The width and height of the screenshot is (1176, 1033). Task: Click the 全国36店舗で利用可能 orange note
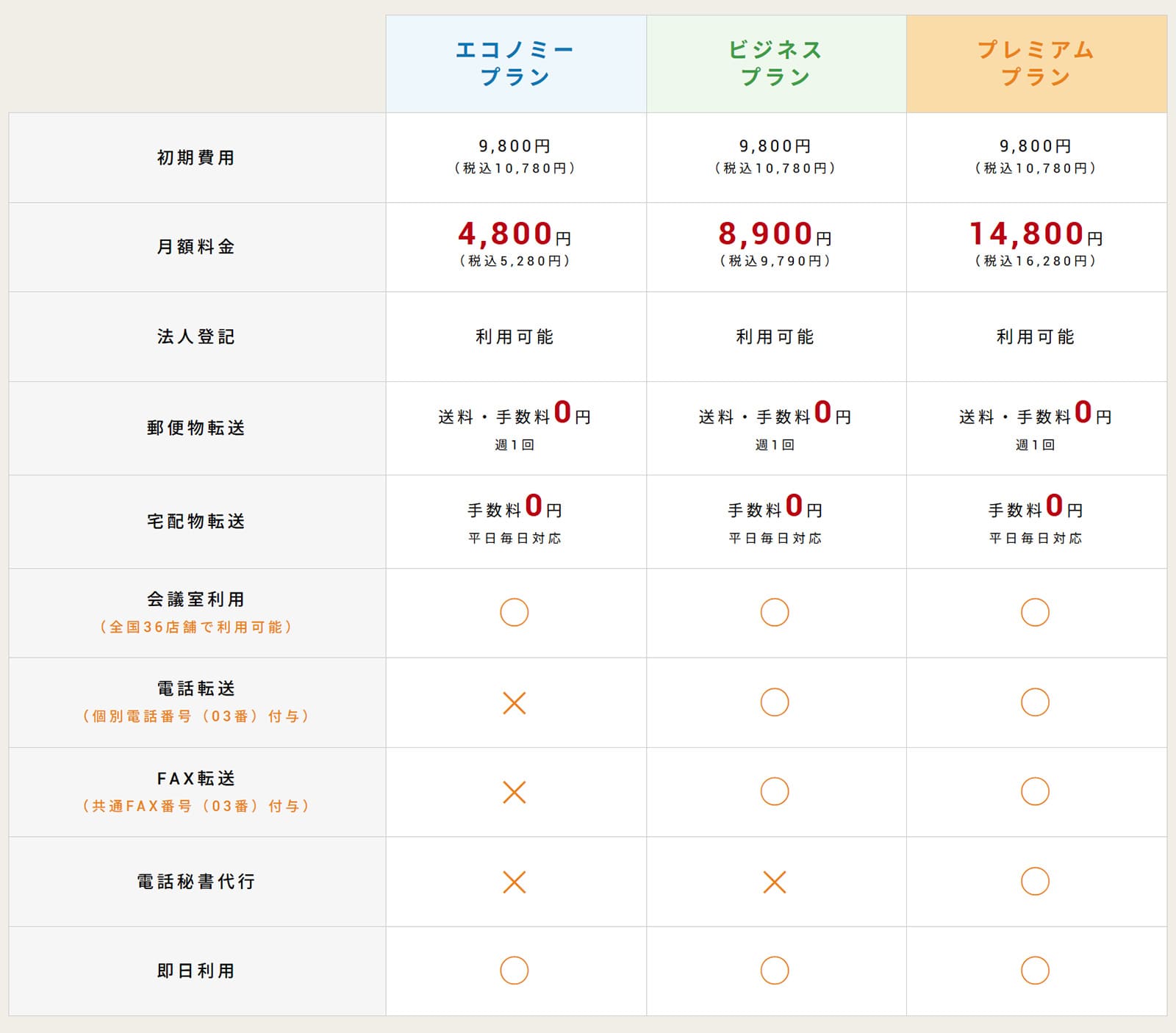[x=196, y=627]
